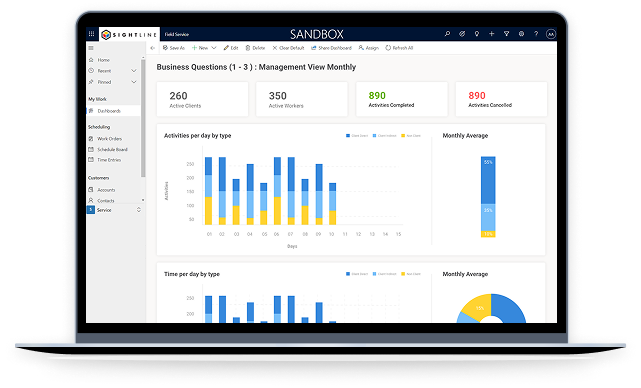Screen dimensions: 641x388
Task: Open Schedule Board in the sidebar
Action: point(108,149)
